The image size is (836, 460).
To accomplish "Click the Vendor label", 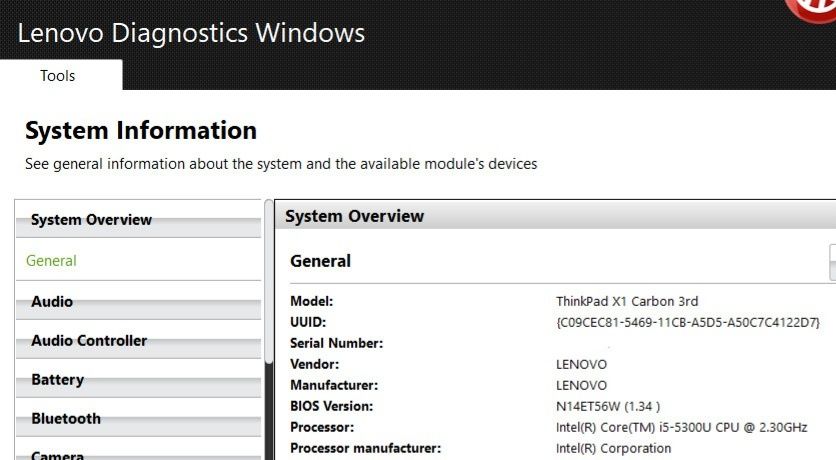I will point(315,365).
